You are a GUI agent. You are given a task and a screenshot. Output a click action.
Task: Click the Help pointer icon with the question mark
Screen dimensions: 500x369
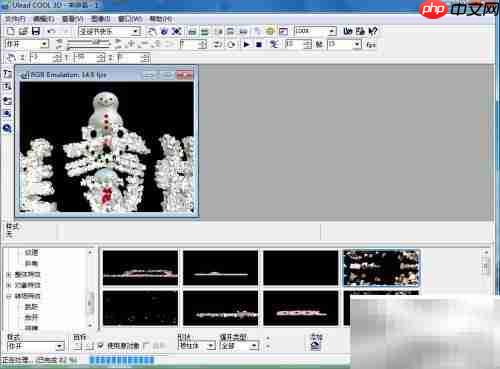point(373,31)
